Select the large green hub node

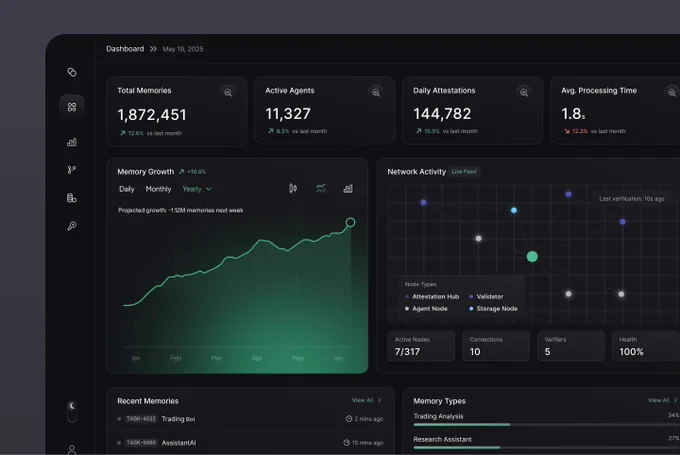coord(532,257)
